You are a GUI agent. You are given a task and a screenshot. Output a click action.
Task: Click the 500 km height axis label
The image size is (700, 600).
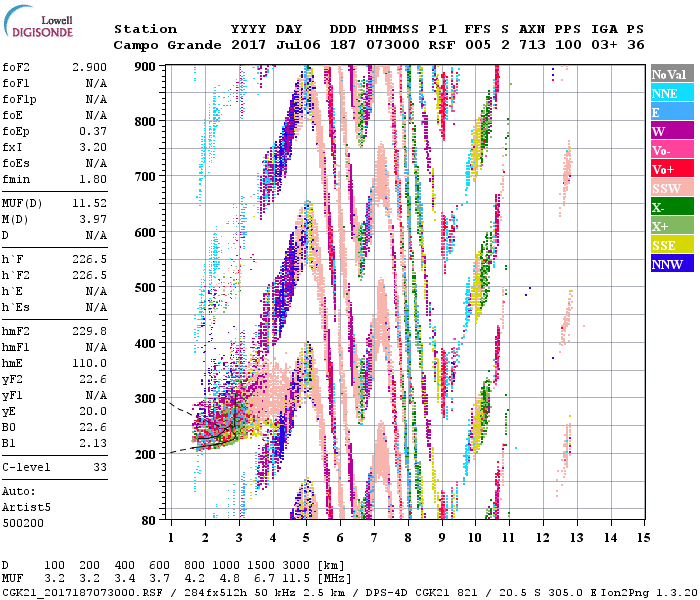click(145, 288)
